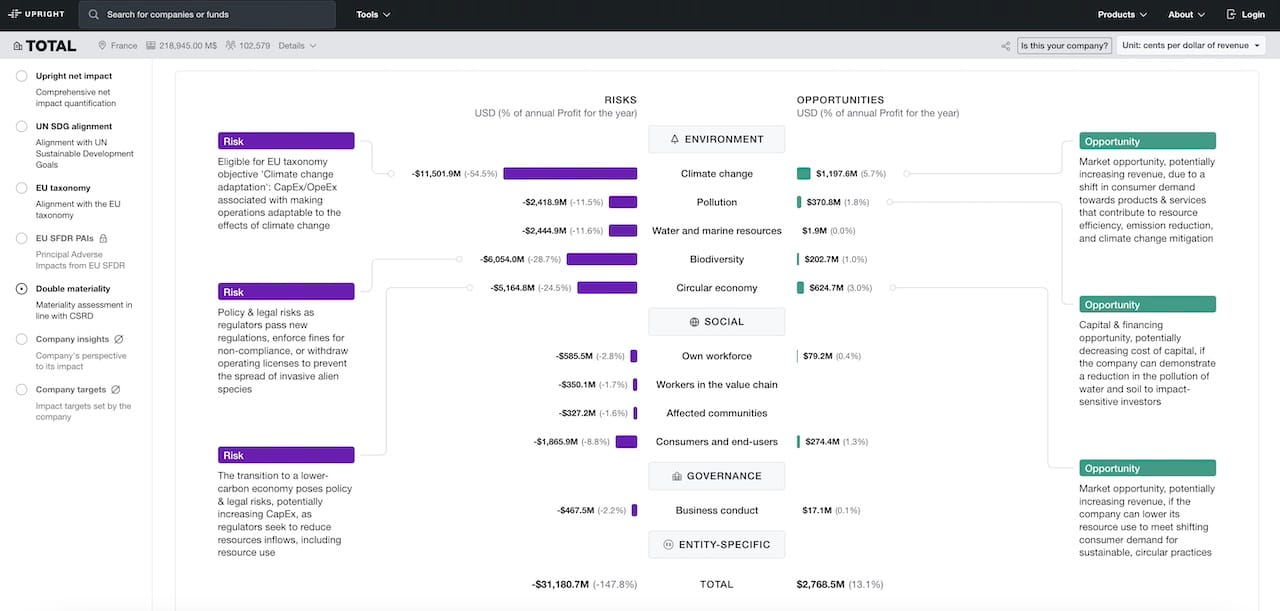Select the Upright net impact view

[x=21, y=76]
